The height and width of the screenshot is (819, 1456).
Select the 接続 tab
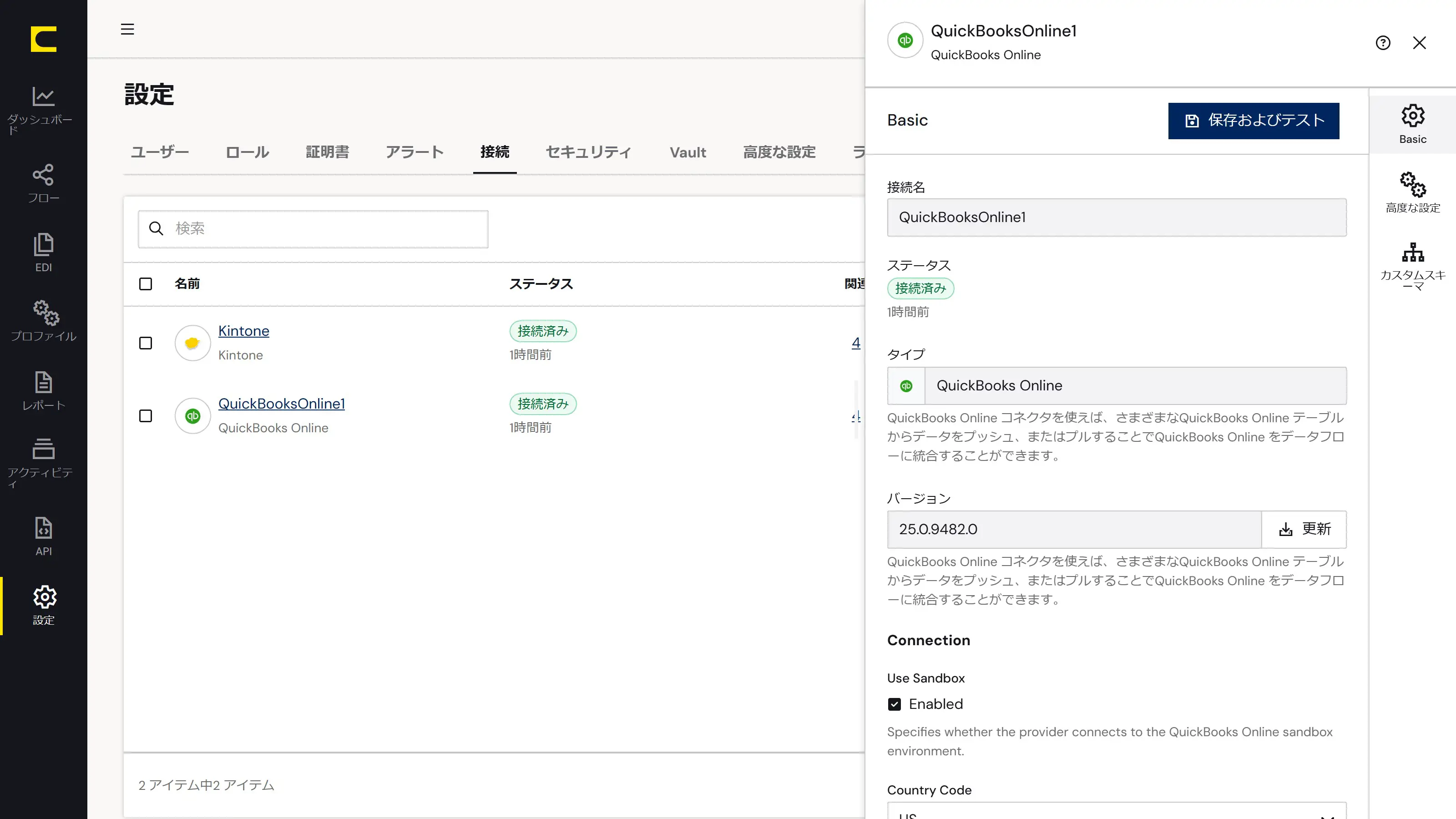[x=495, y=152]
